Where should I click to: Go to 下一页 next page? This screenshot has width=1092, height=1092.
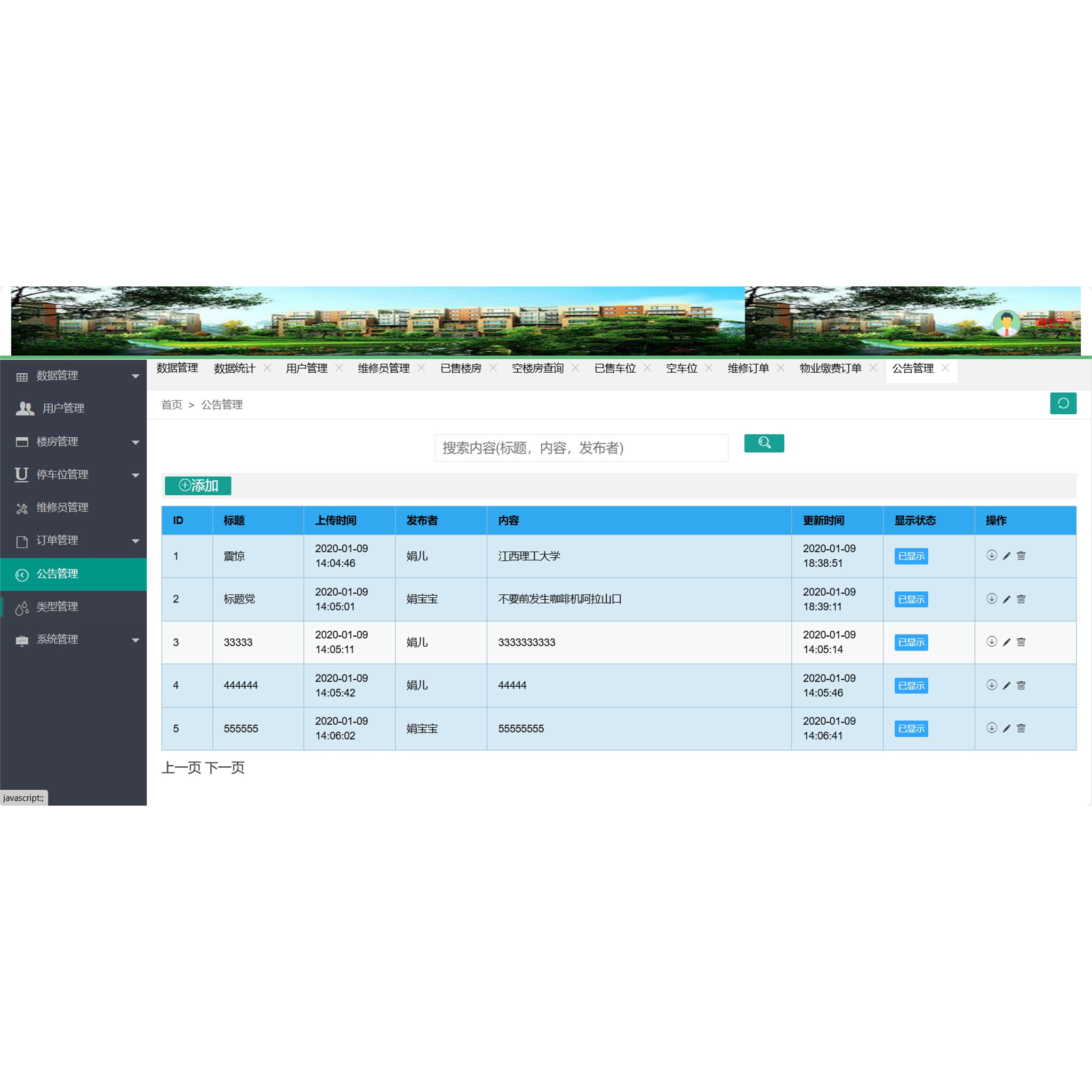coord(225,768)
